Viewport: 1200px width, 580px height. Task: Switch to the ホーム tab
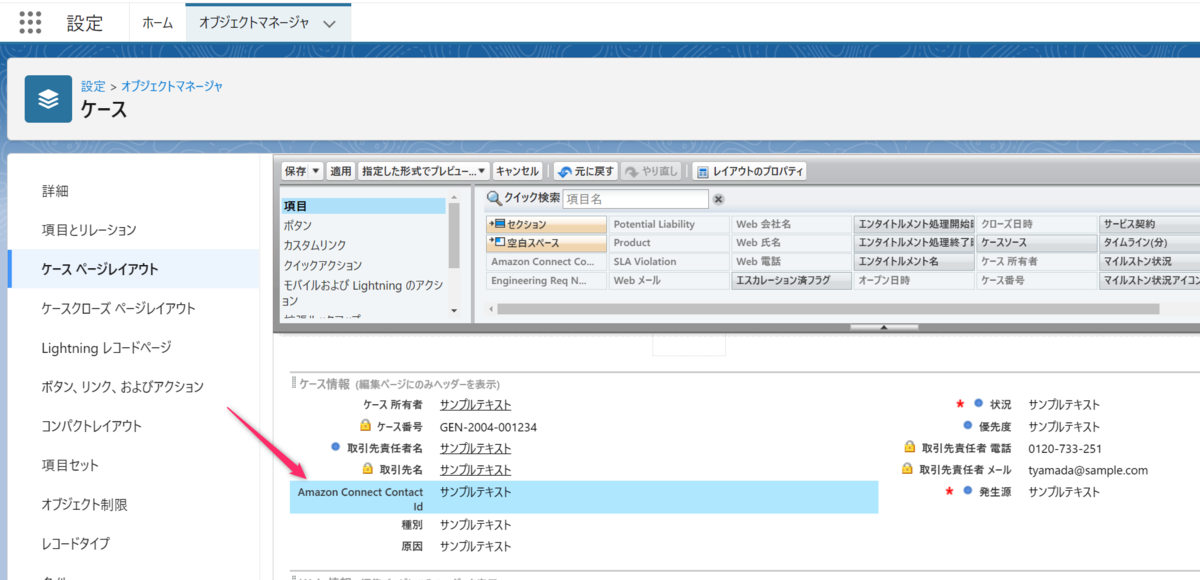click(157, 22)
